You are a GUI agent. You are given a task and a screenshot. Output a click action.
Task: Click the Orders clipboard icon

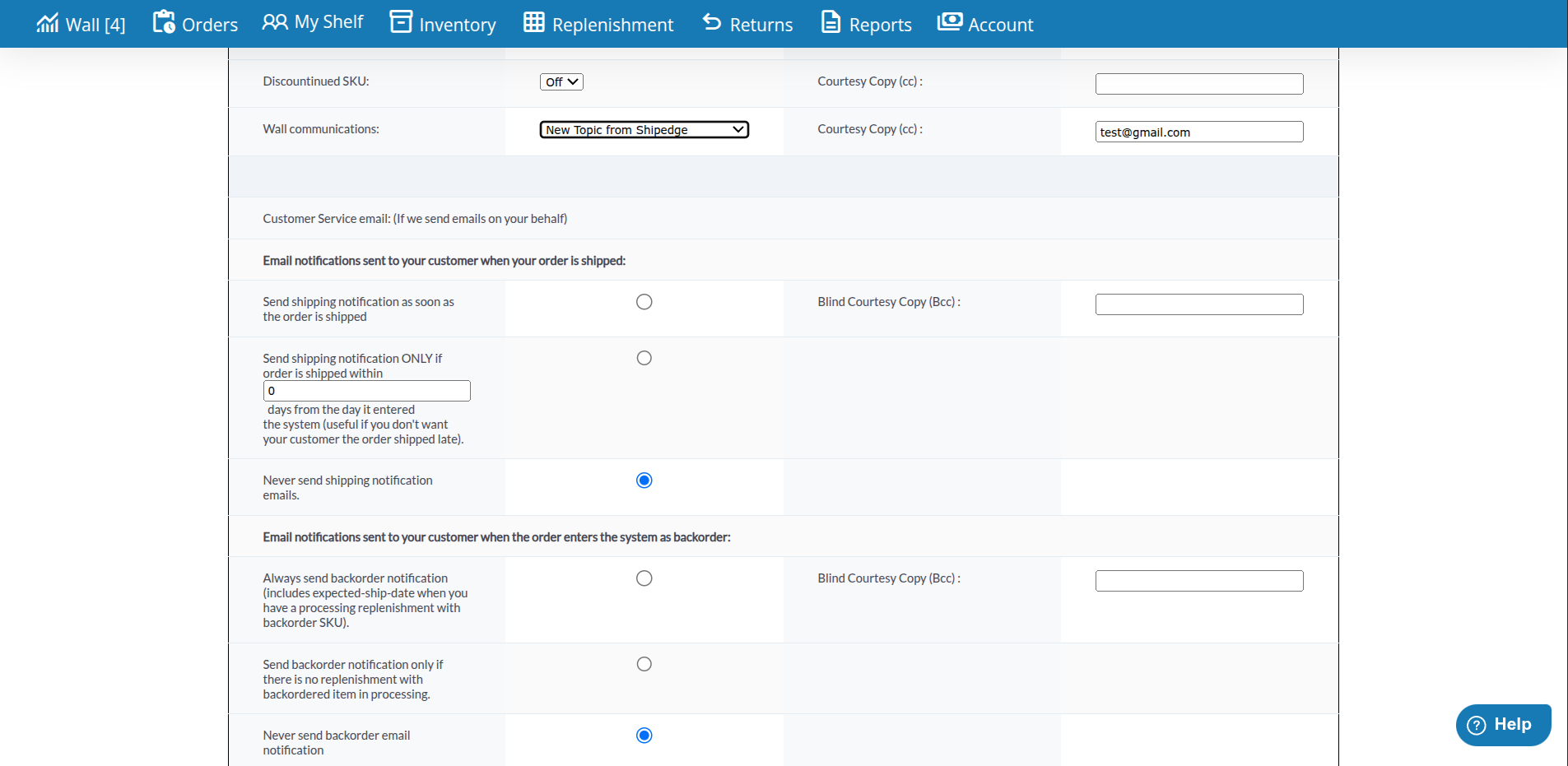tap(164, 22)
